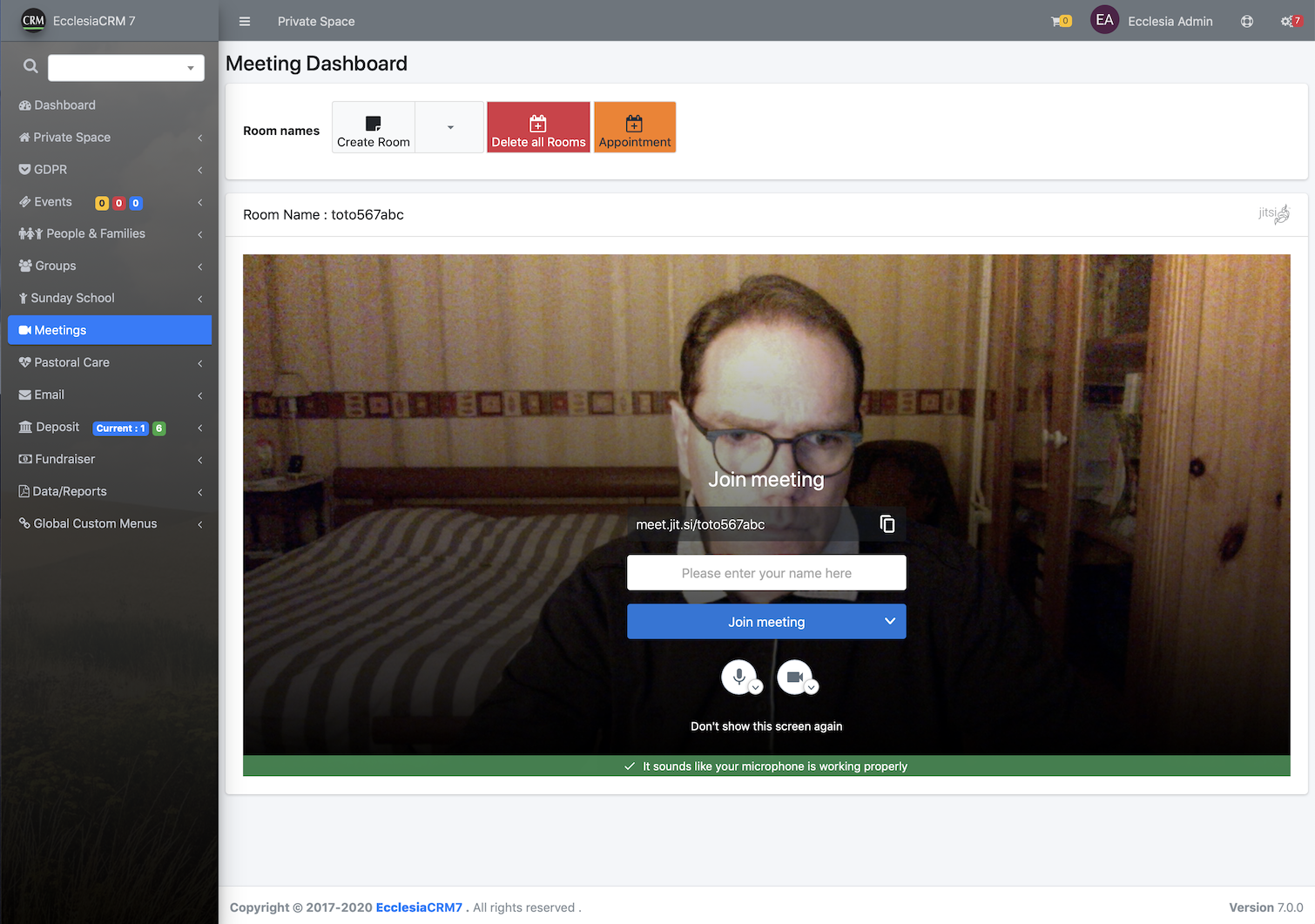Expand Events sidebar menu
The width and height of the screenshot is (1315, 924).
110,202
